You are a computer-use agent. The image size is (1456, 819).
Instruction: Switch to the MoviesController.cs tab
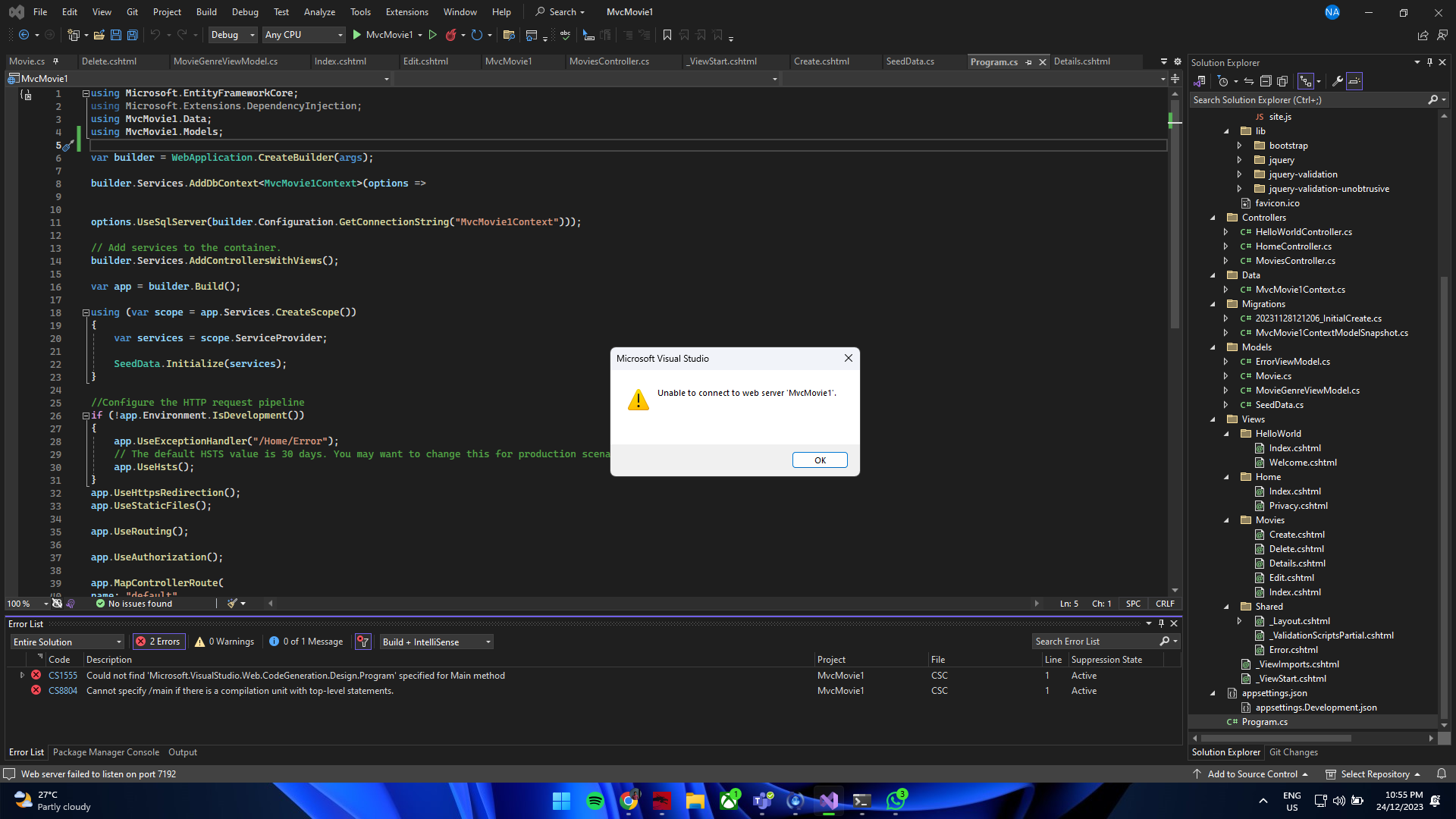[x=609, y=61]
